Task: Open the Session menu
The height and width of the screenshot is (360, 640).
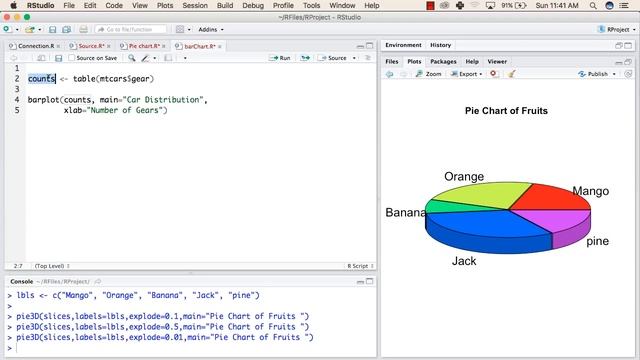Action: (x=195, y=6)
